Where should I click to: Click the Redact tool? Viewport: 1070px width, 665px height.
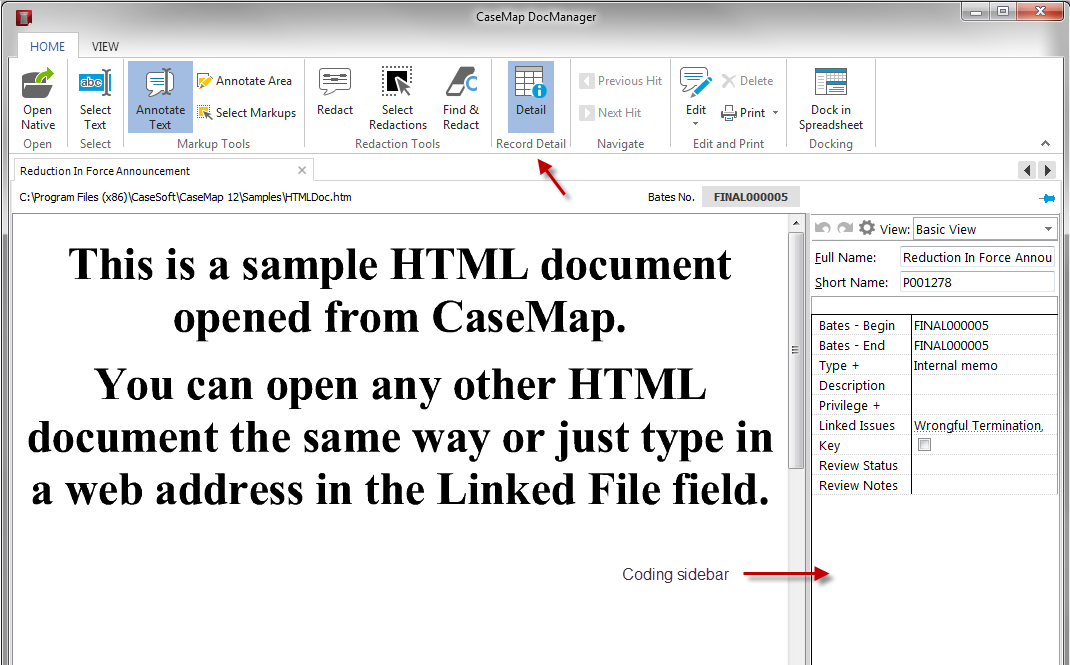click(x=335, y=97)
